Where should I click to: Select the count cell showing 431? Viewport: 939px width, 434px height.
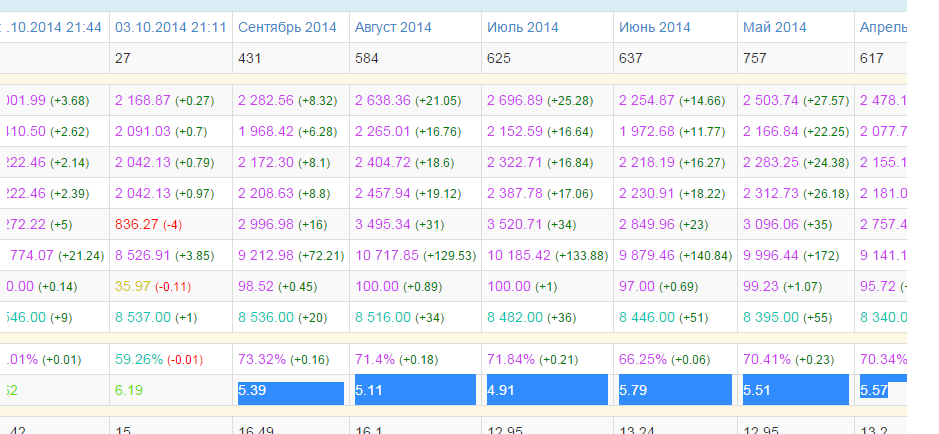pos(291,58)
